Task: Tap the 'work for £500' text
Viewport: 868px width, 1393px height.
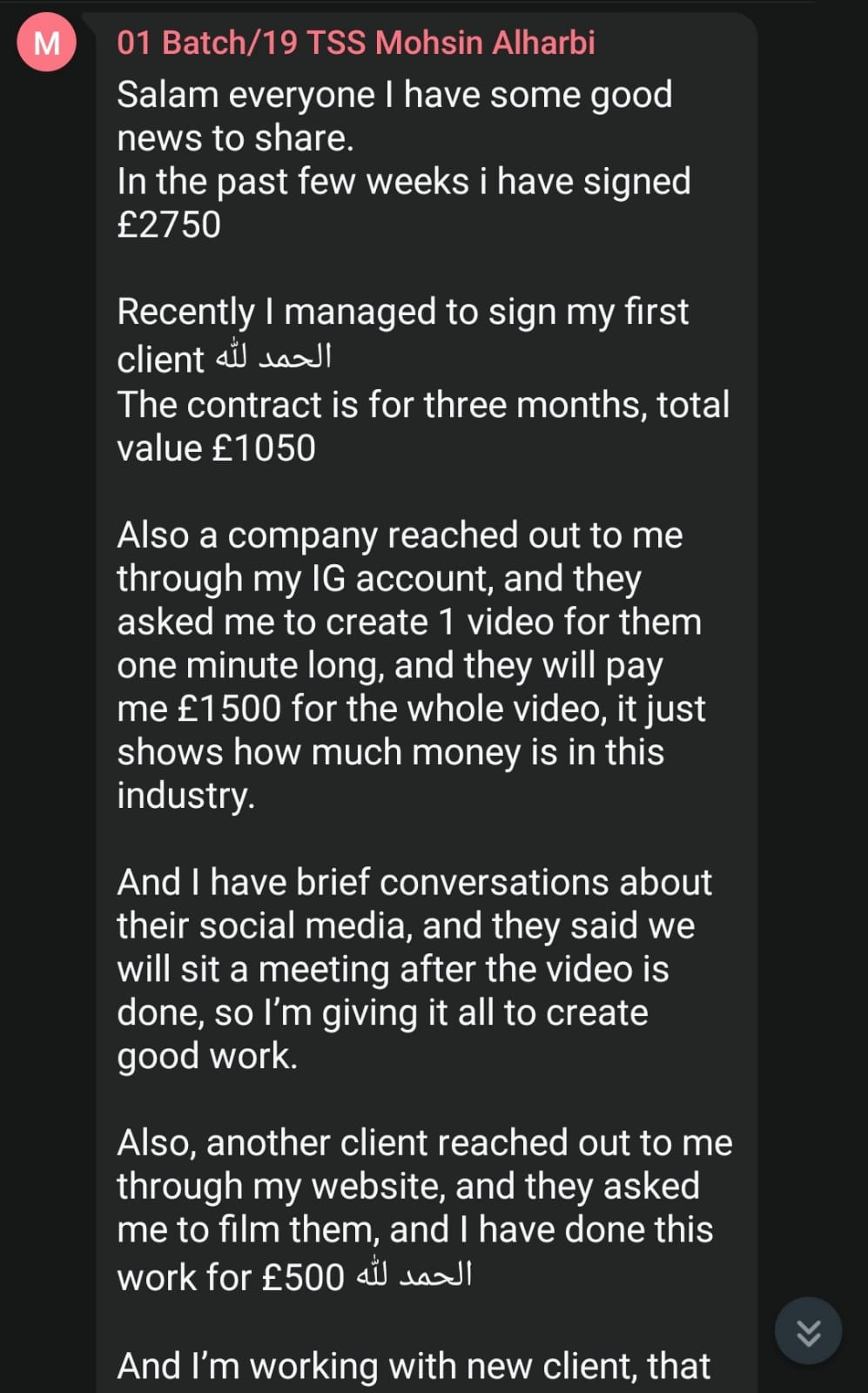Action: click(x=231, y=1277)
